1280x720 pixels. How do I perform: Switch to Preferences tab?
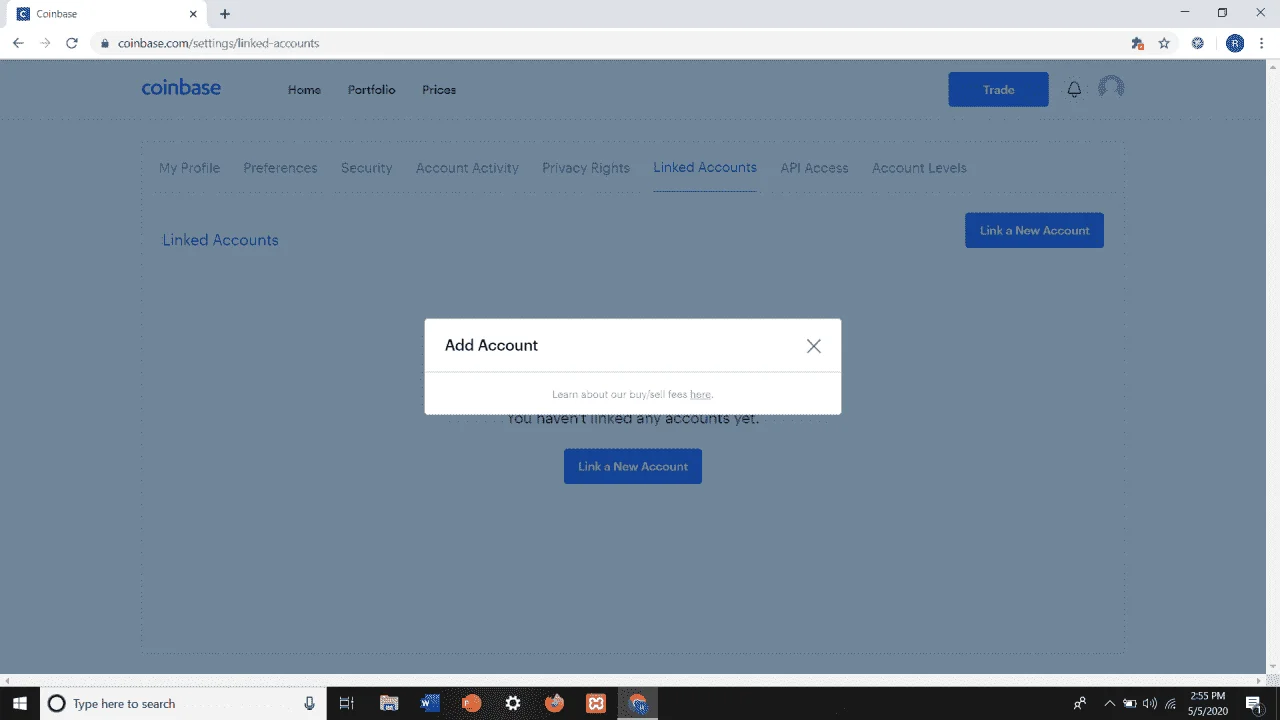pyautogui.click(x=280, y=168)
